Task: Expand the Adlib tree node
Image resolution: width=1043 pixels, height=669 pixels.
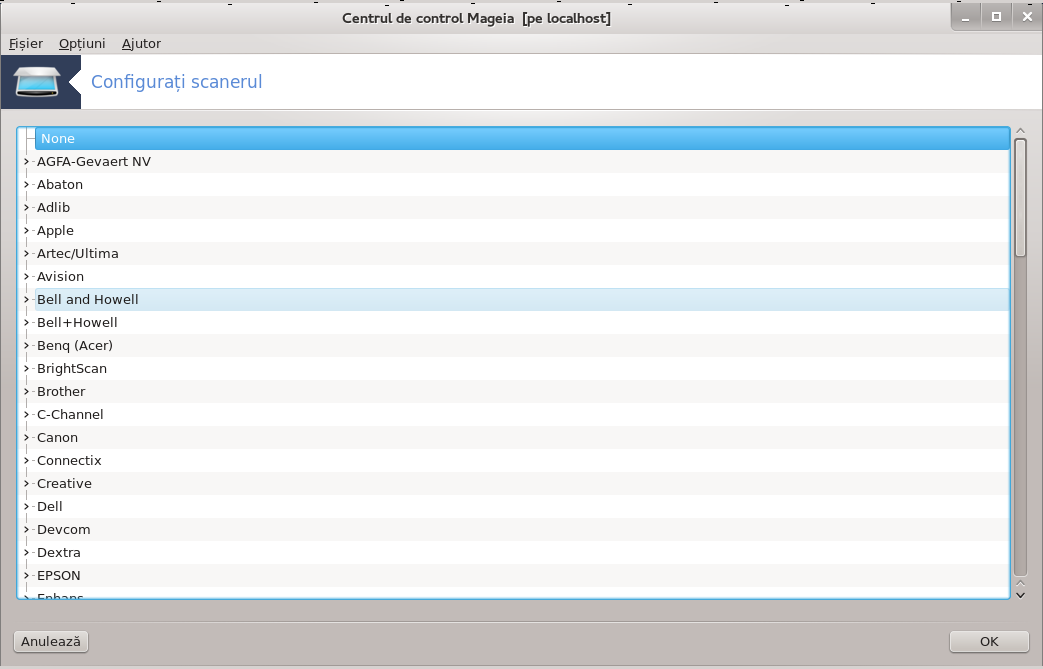Action: 26,207
